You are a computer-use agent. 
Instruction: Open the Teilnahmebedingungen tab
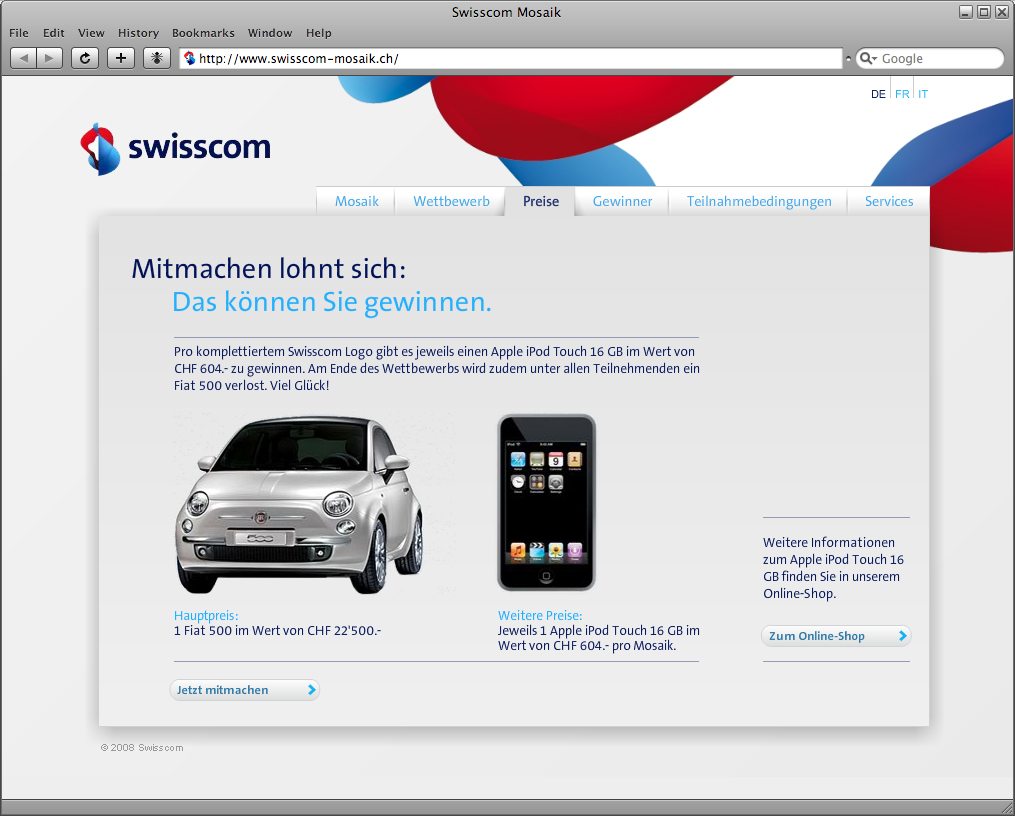(759, 201)
